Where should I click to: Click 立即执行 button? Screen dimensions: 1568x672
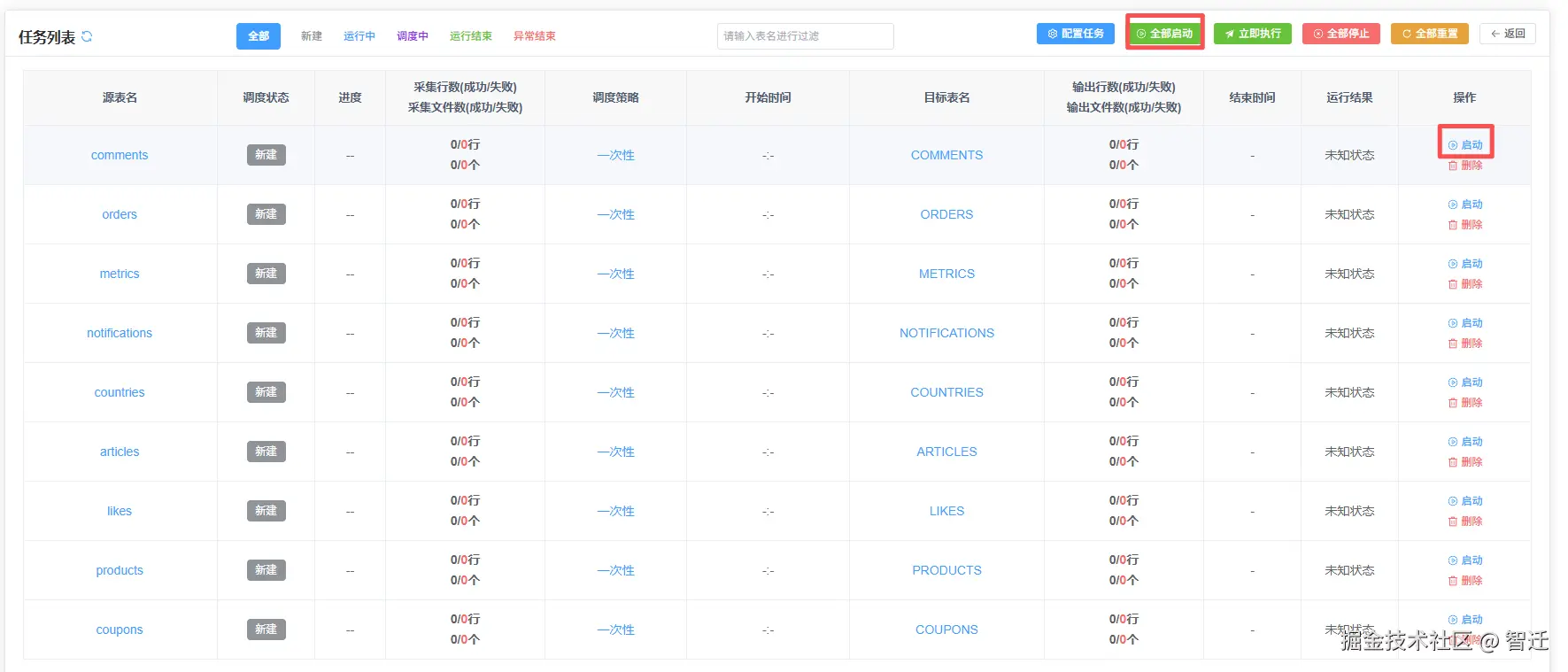[1253, 34]
